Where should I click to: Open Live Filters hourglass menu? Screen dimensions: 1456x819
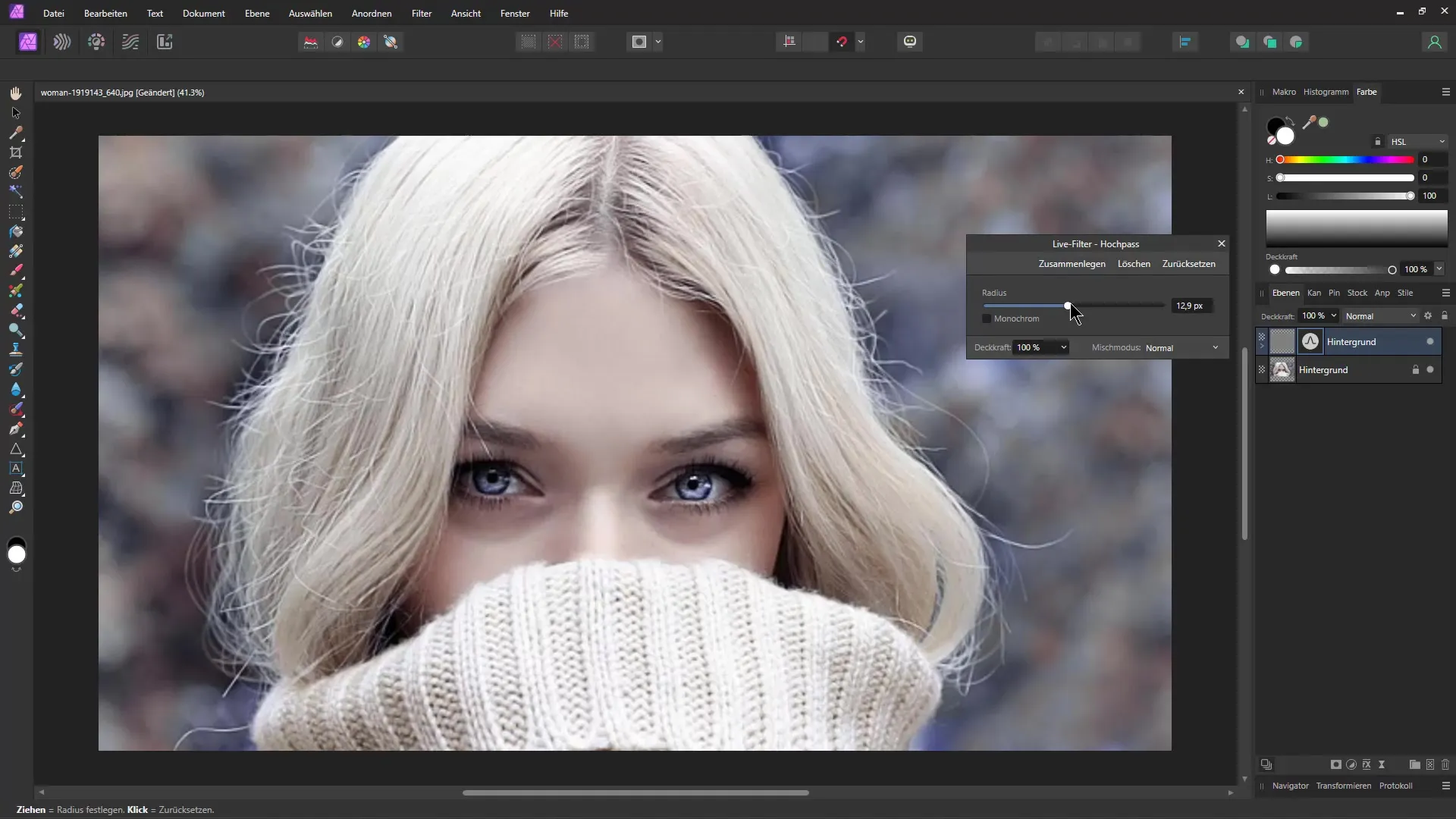coord(1382,764)
